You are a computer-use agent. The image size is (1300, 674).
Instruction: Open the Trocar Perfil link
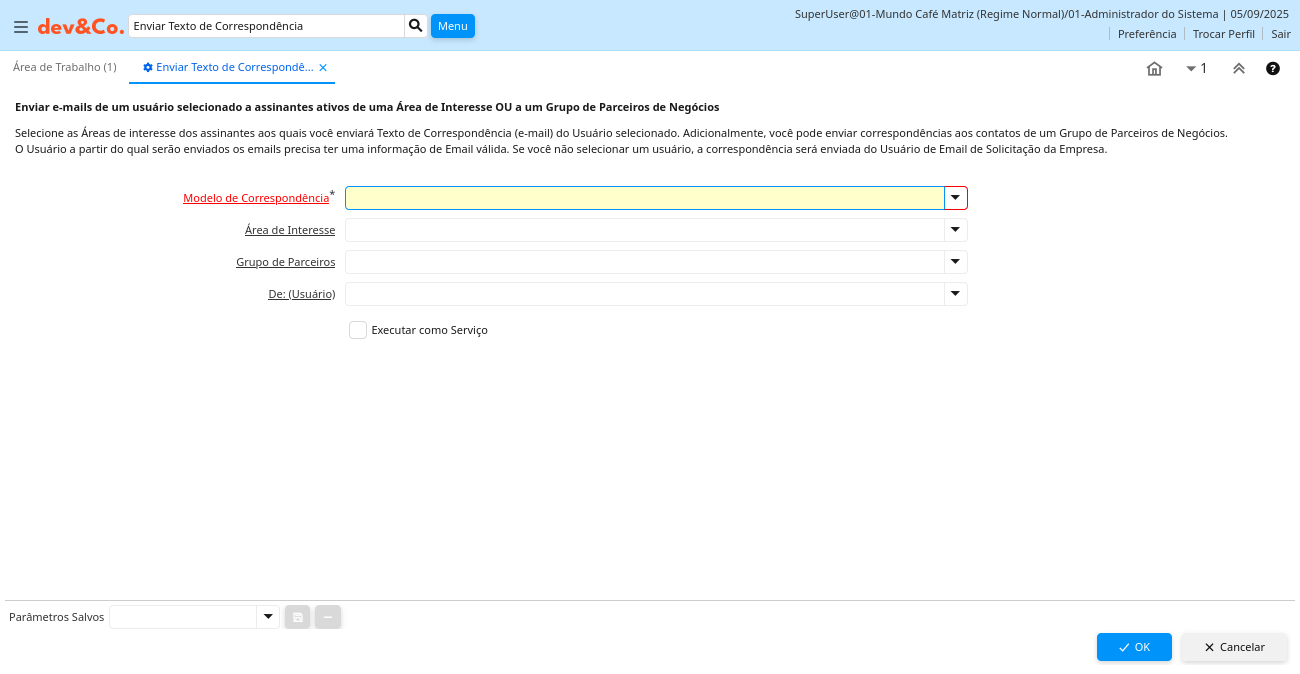coord(1223,34)
